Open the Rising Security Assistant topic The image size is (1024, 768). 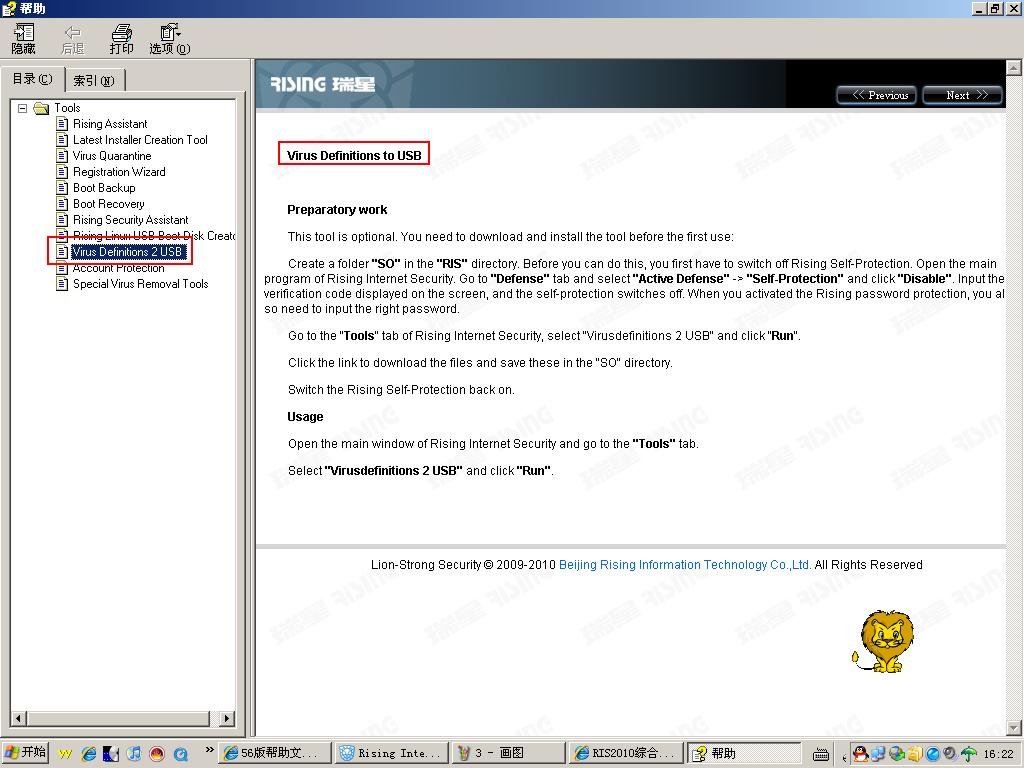[x=130, y=220]
